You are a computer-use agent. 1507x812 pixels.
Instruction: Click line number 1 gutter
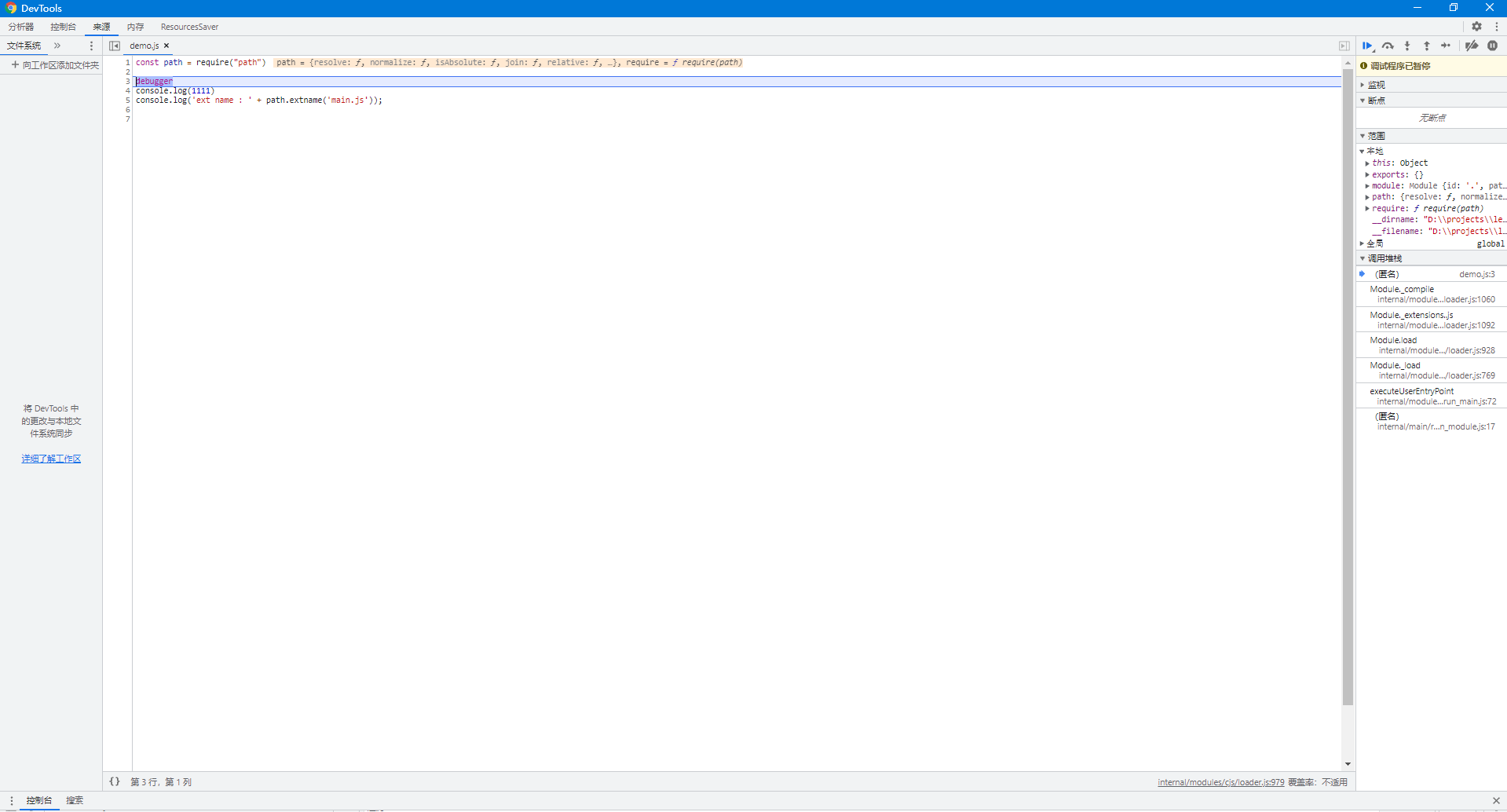pyautogui.click(x=127, y=62)
